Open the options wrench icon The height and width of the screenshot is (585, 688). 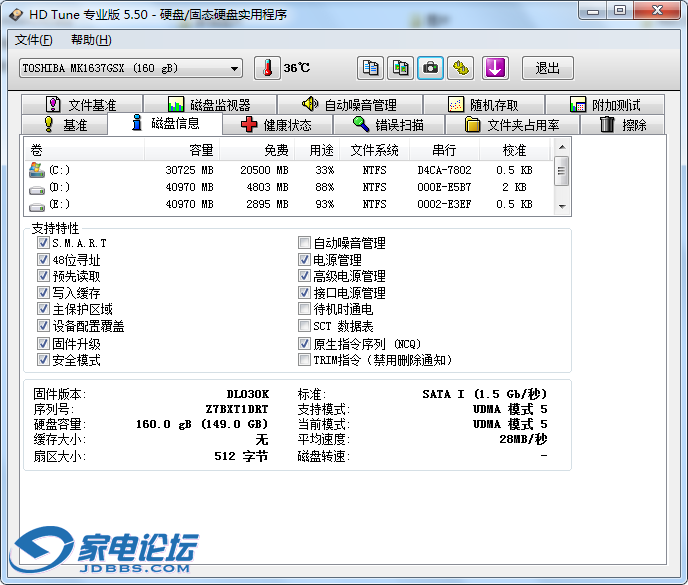pyautogui.click(x=461, y=68)
